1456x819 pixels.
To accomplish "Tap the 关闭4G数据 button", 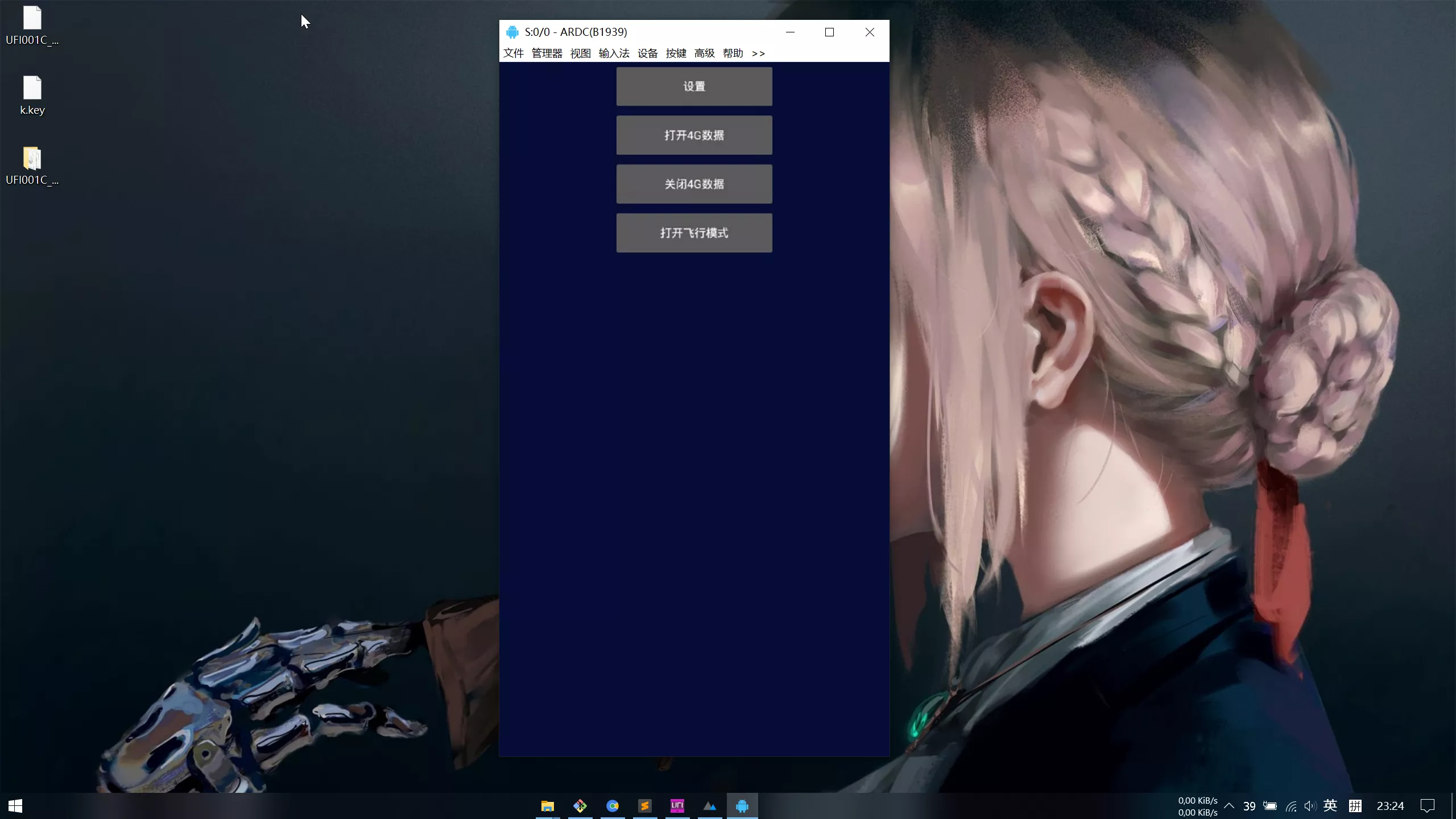I will coord(694,184).
